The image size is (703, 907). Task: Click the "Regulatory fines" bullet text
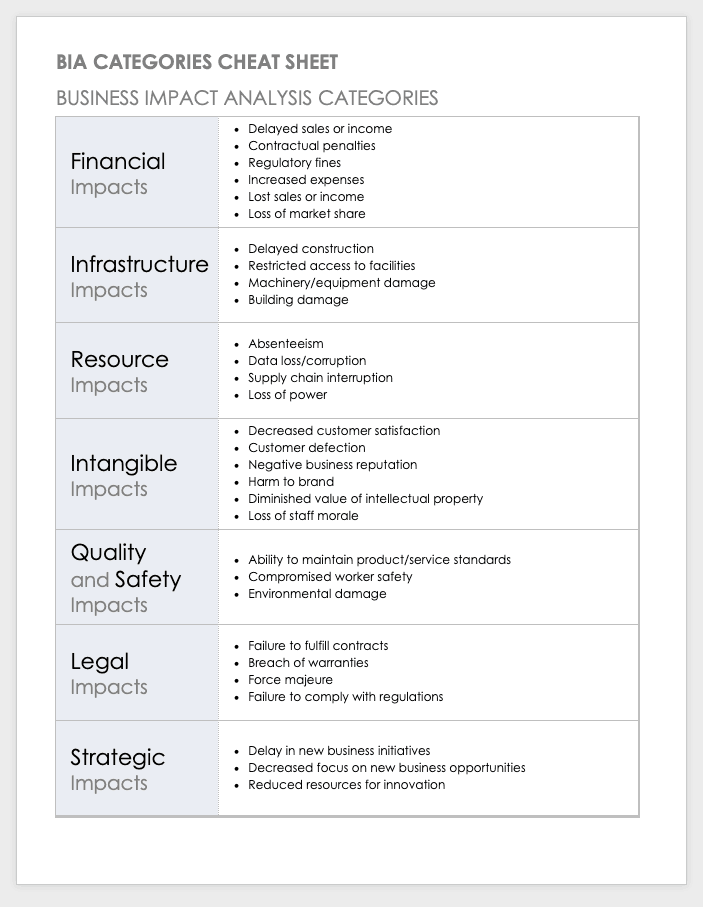pyautogui.click(x=294, y=163)
